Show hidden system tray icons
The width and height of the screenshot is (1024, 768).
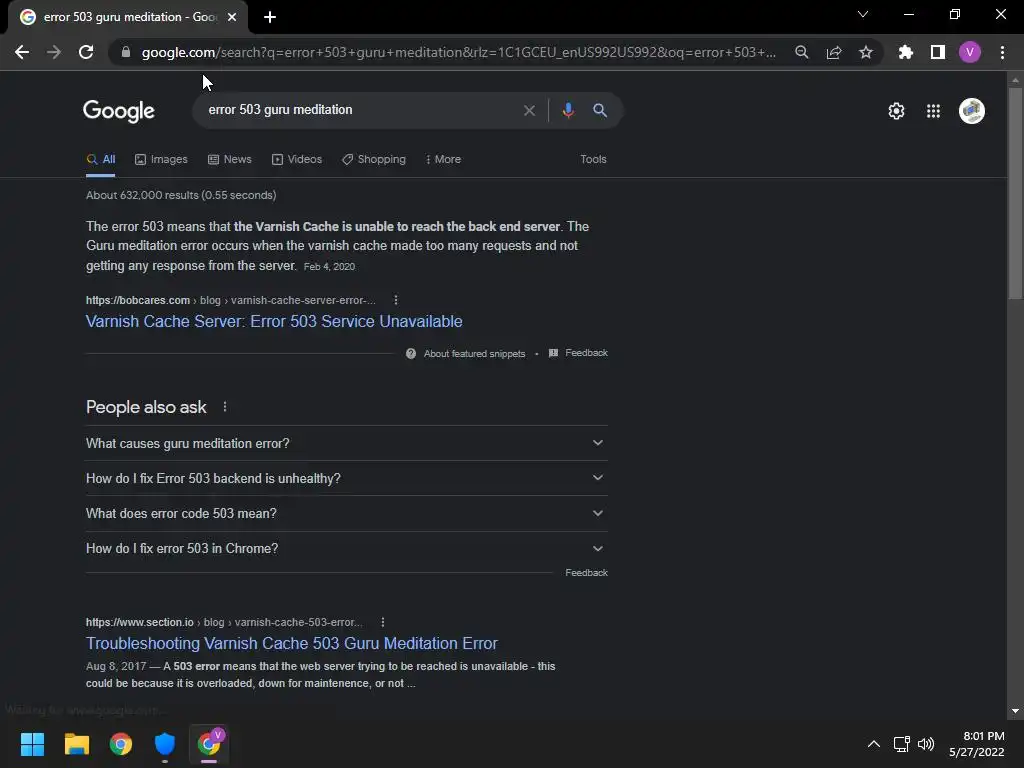coord(873,744)
